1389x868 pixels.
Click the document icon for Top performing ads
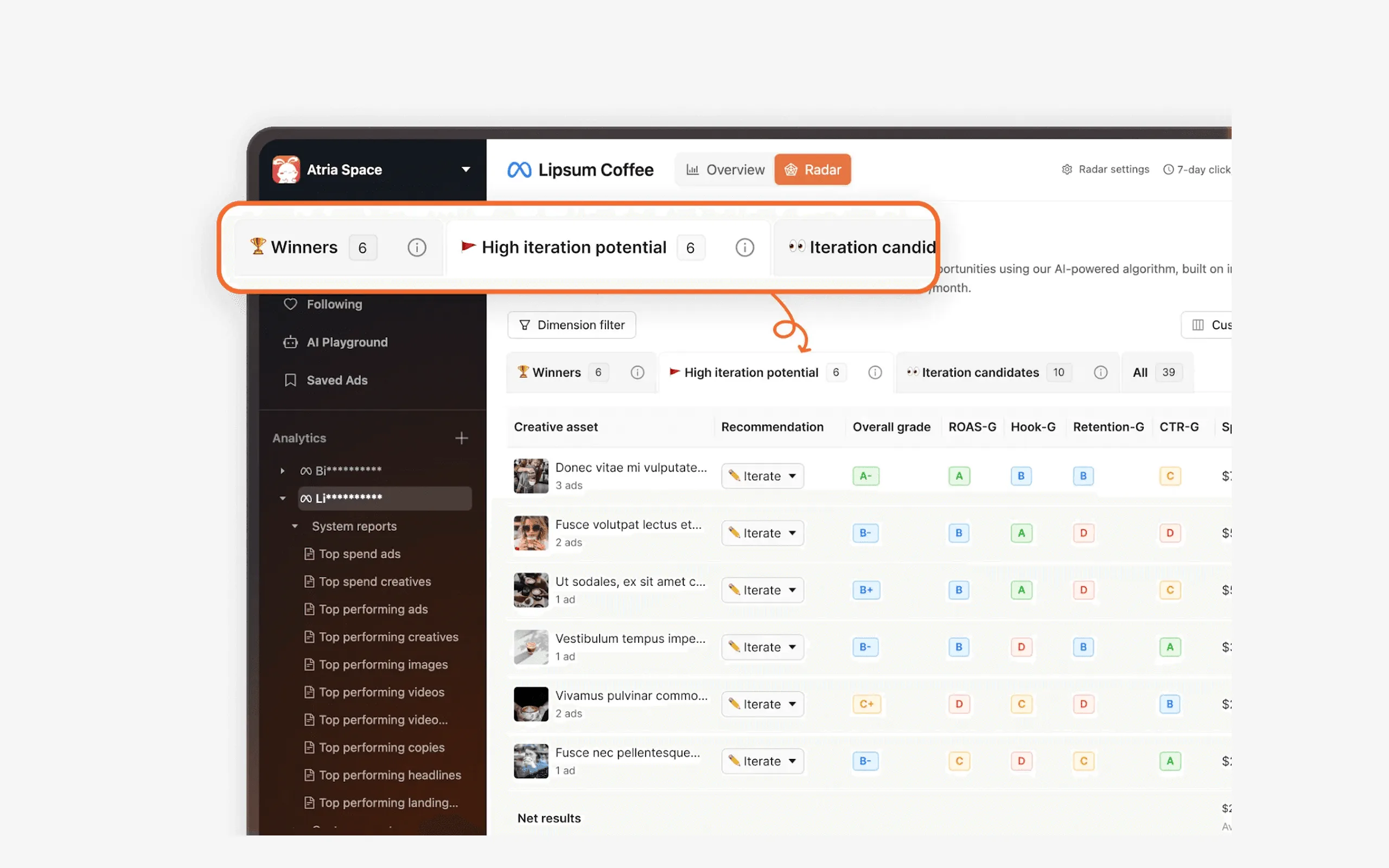[309, 609]
